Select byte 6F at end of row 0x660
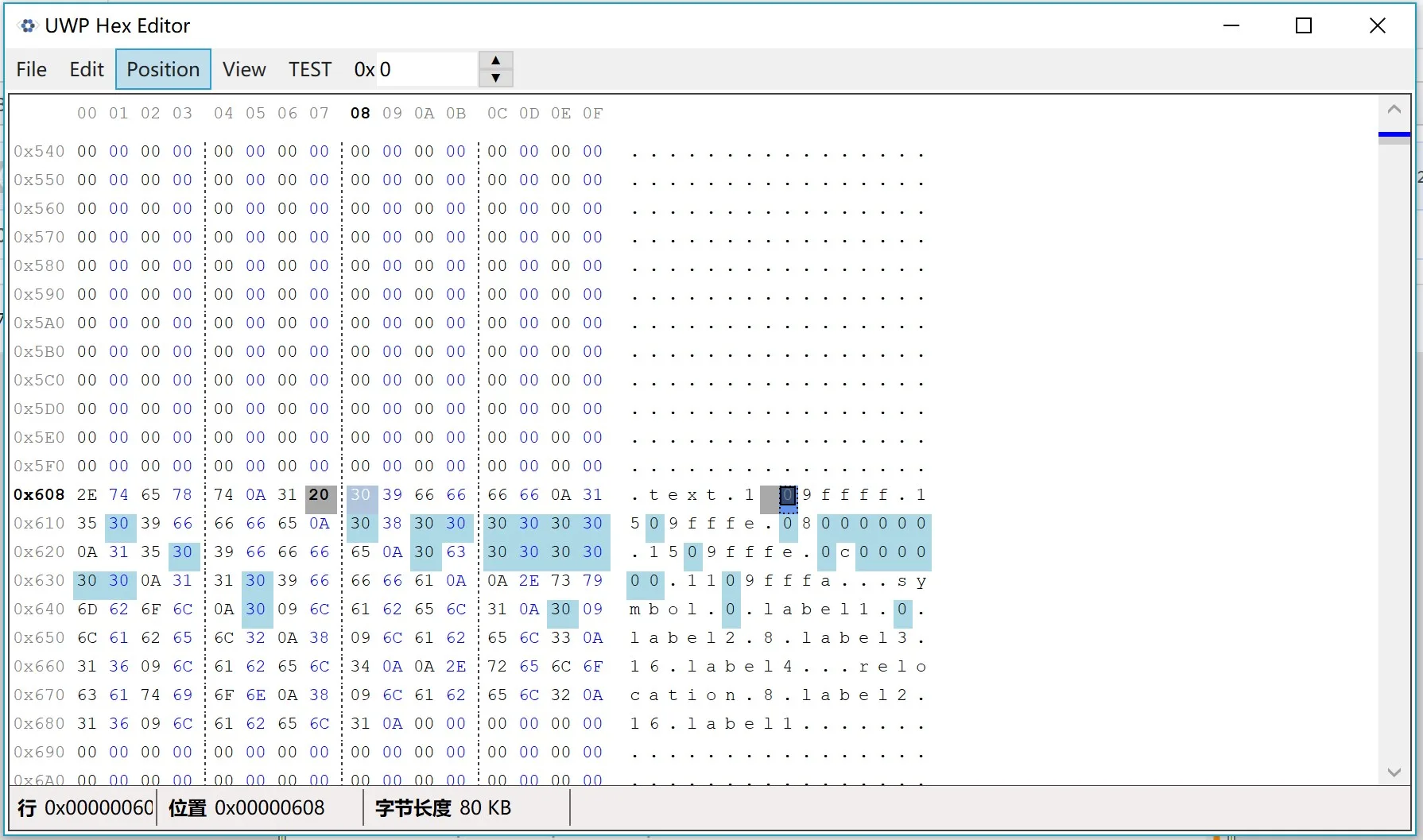Image resolution: width=1423 pixels, height=840 pixels. (592, 666)
